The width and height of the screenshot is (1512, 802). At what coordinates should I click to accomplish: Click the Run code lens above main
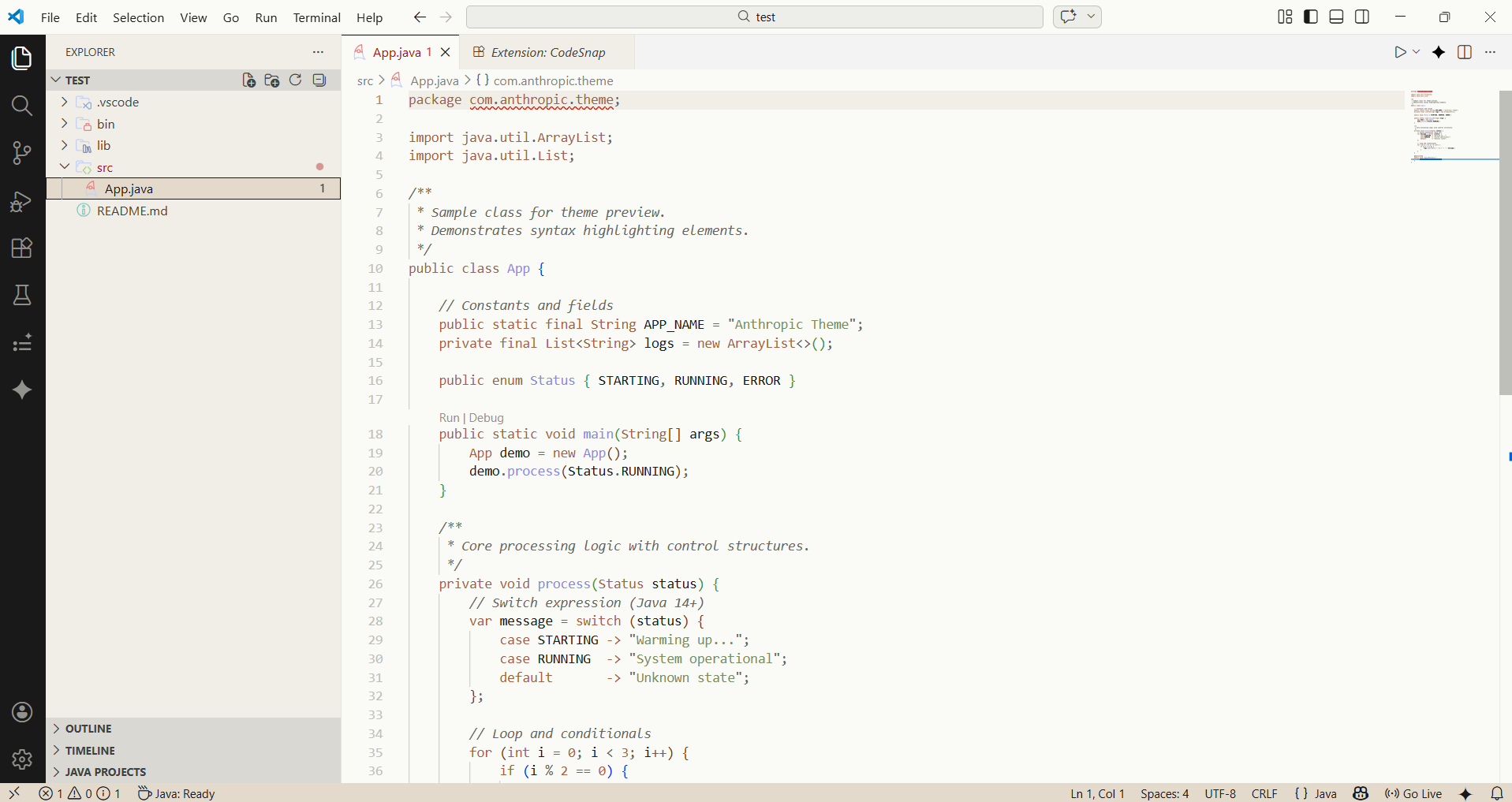click(449, 418)
